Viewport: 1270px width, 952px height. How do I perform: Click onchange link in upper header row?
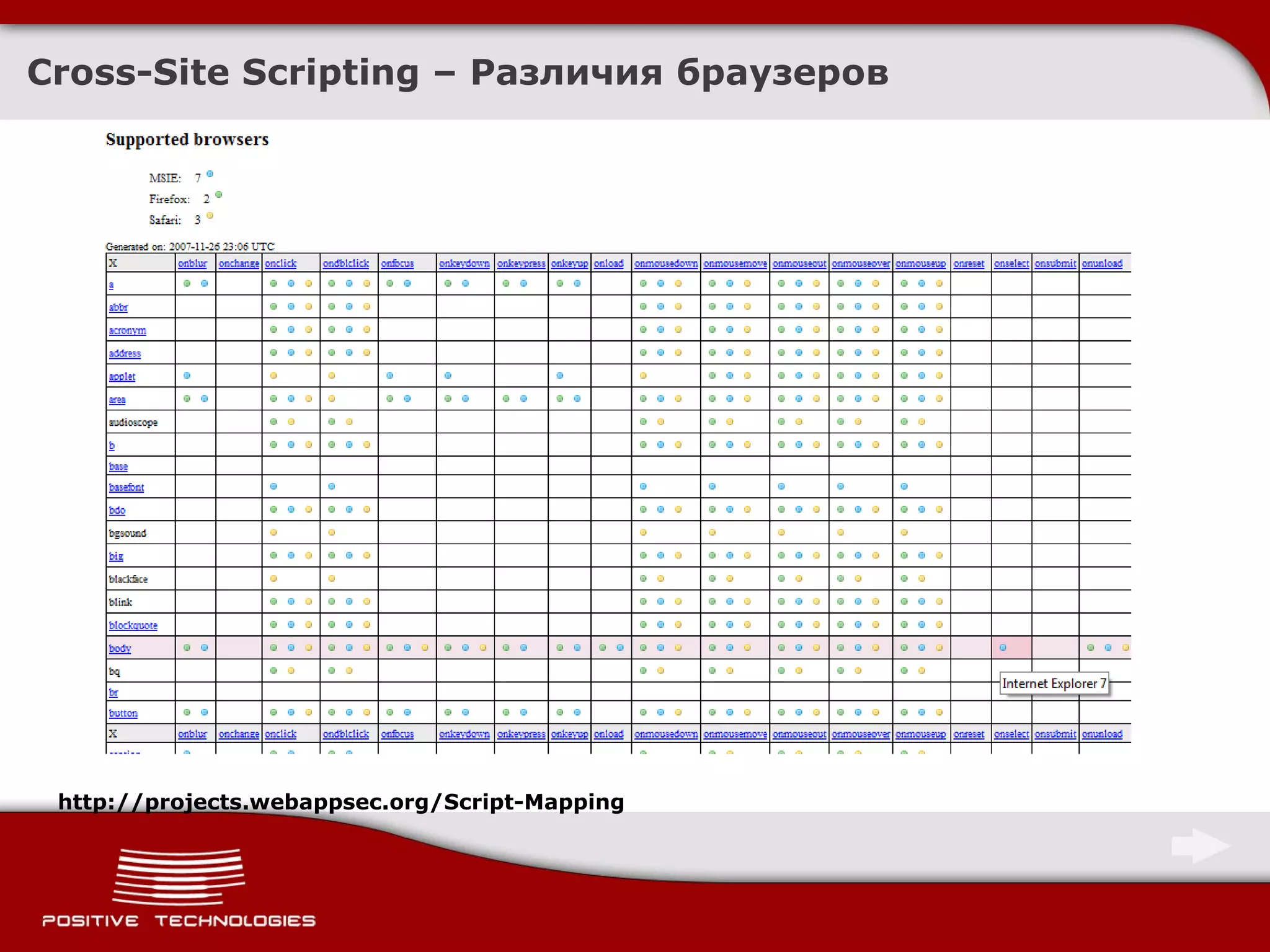[x=239, y=263]
